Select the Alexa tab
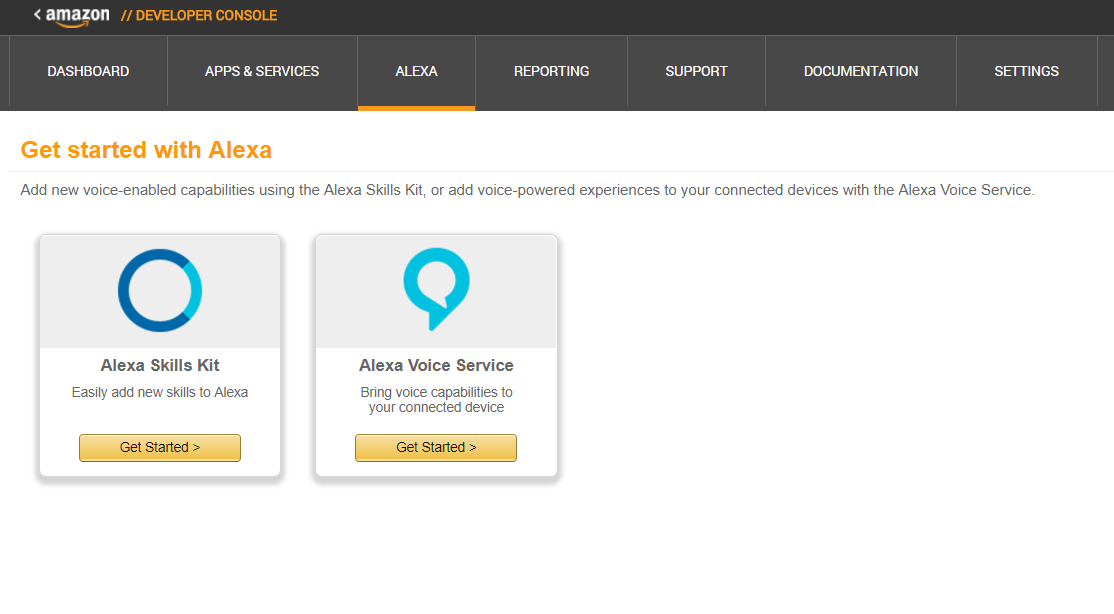This screenshot has width=1114, height=614. [416, 71]
